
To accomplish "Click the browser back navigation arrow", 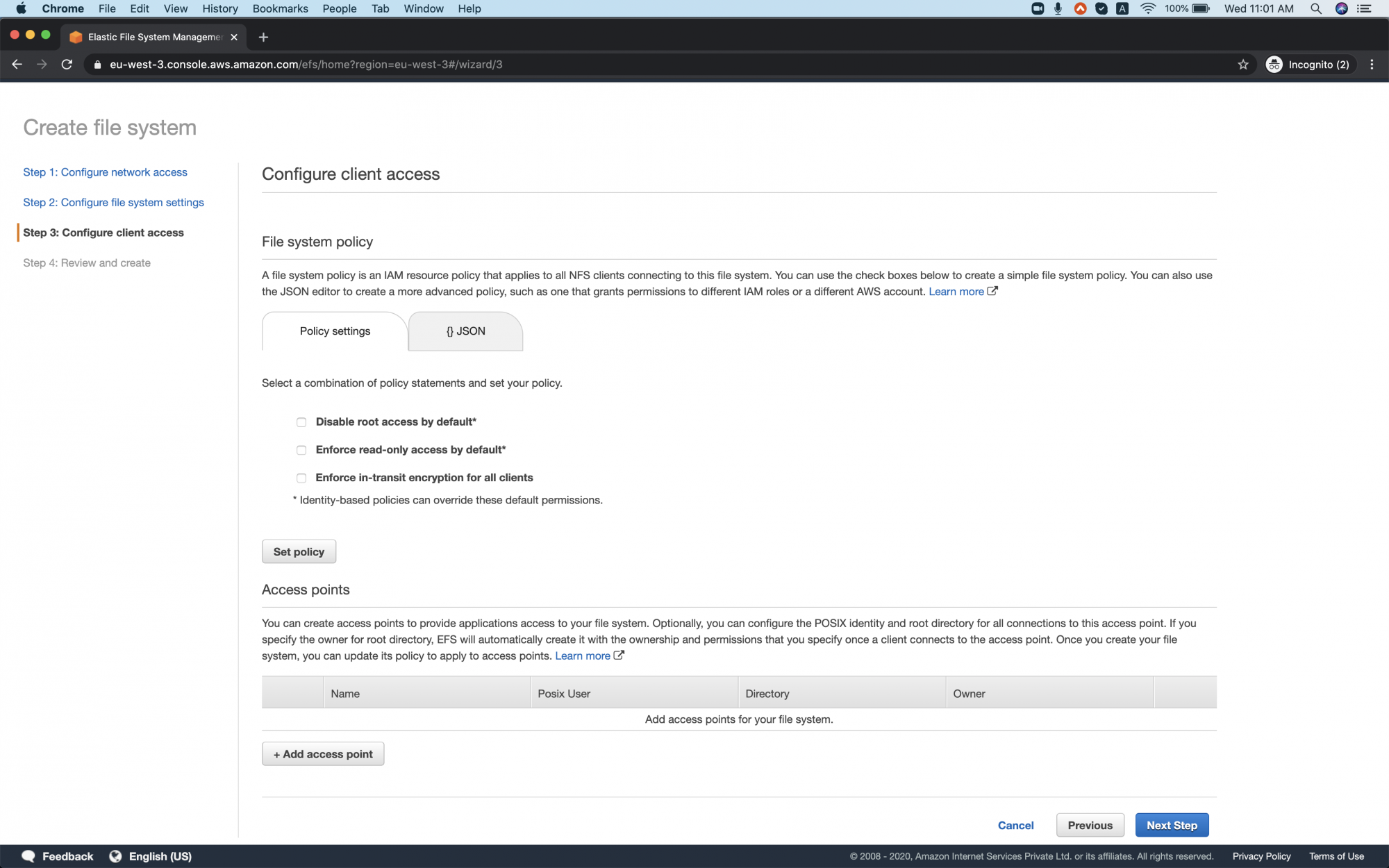I will pyautogui.click(x=17, y=64).
